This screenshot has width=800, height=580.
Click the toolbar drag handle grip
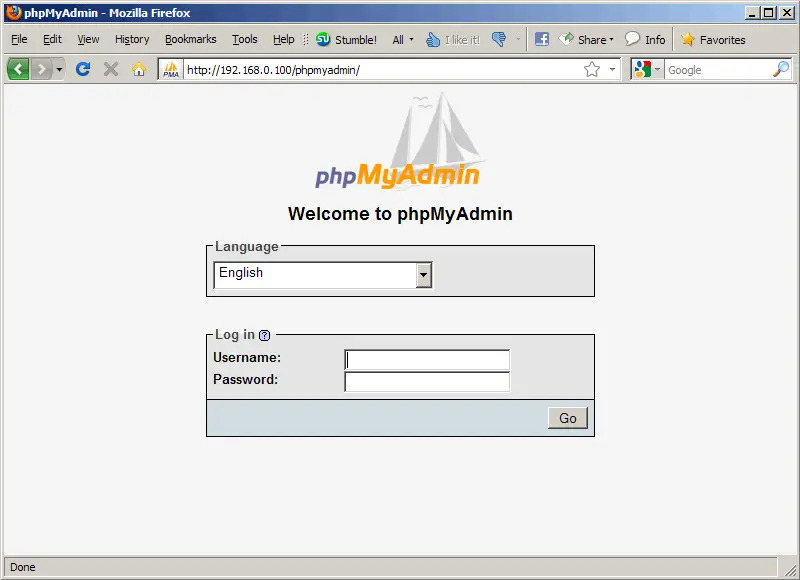pyautogui.click(x=306, y=39)
